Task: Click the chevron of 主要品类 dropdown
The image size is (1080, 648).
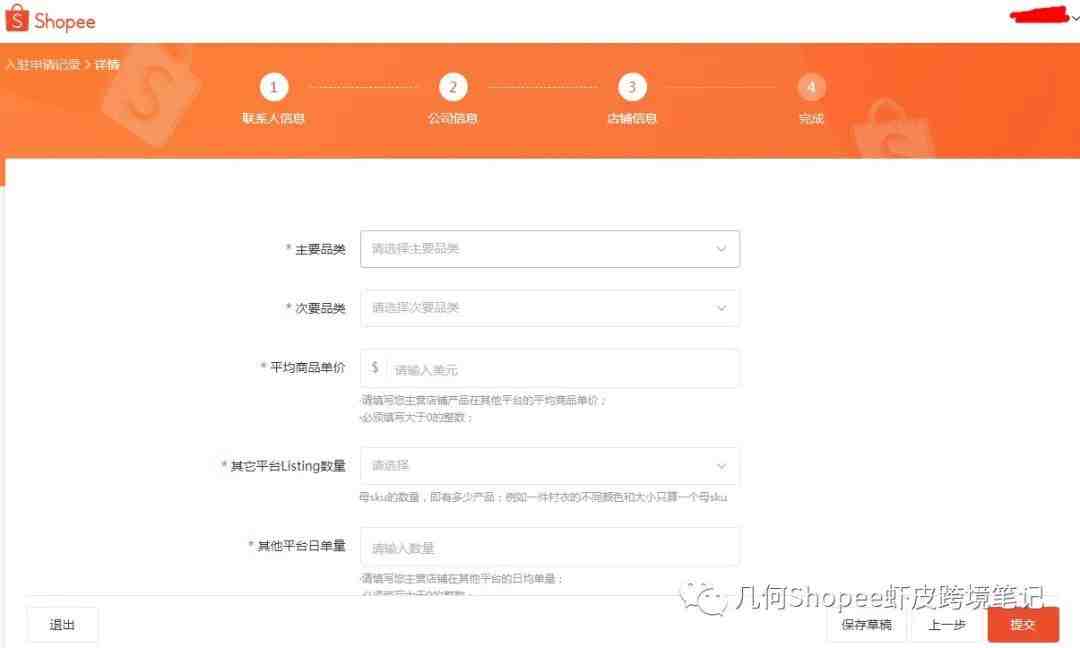Action: tap(721, 249)
